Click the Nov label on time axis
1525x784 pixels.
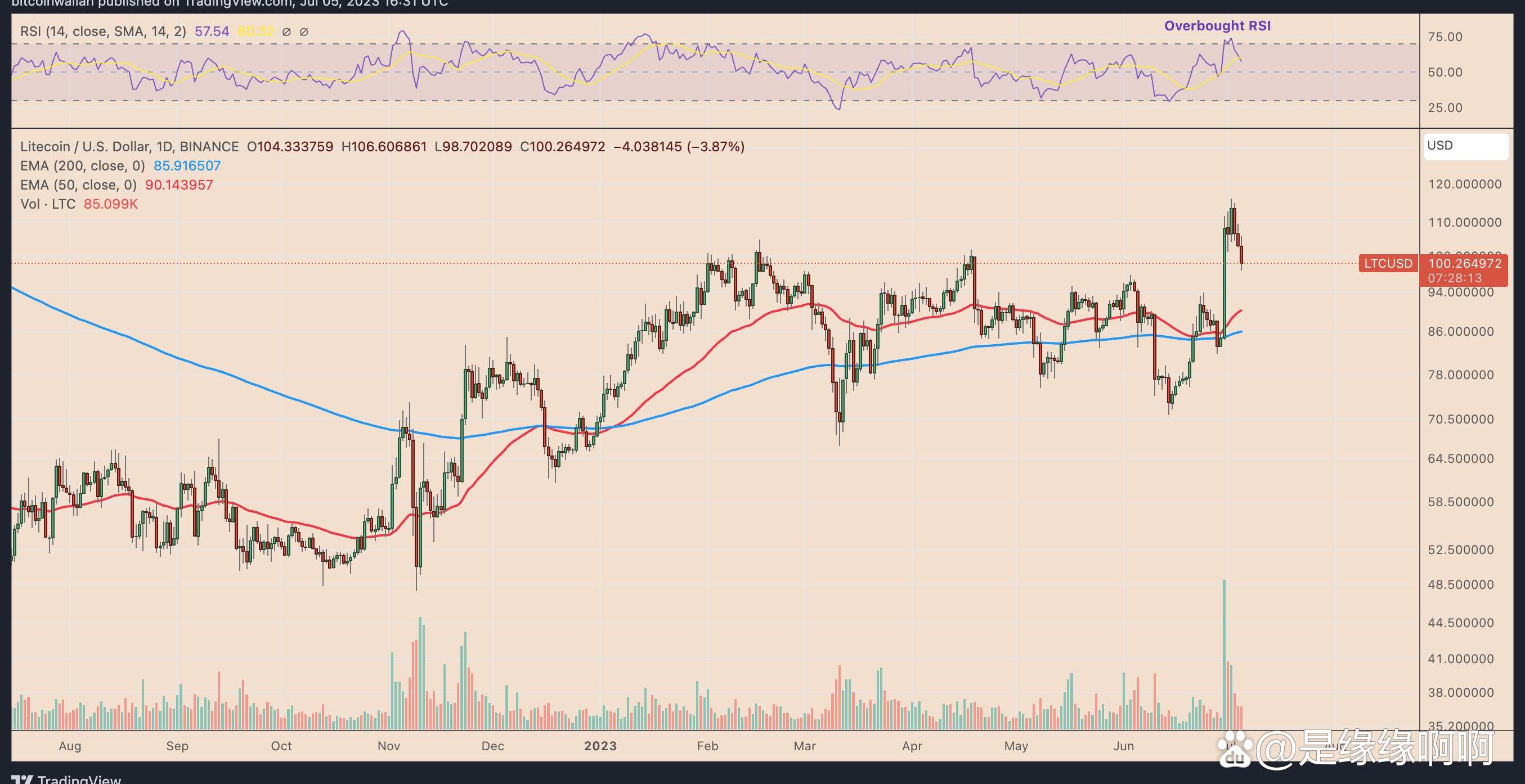(388, 746)
